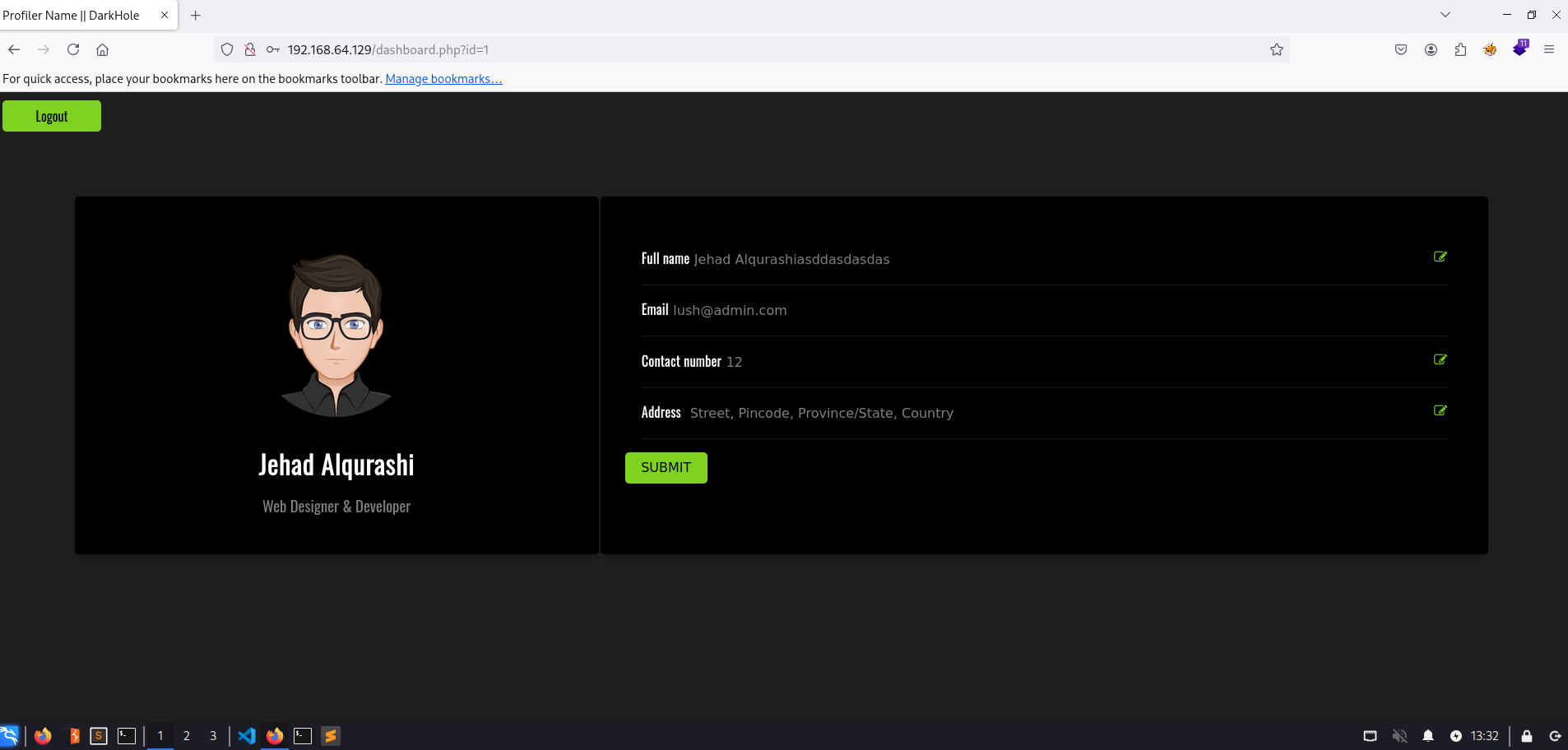Launch Burp Suite from the taskbar
Image resolution: width=1568 pixels, height=750 pixels.
click(72, 736)
